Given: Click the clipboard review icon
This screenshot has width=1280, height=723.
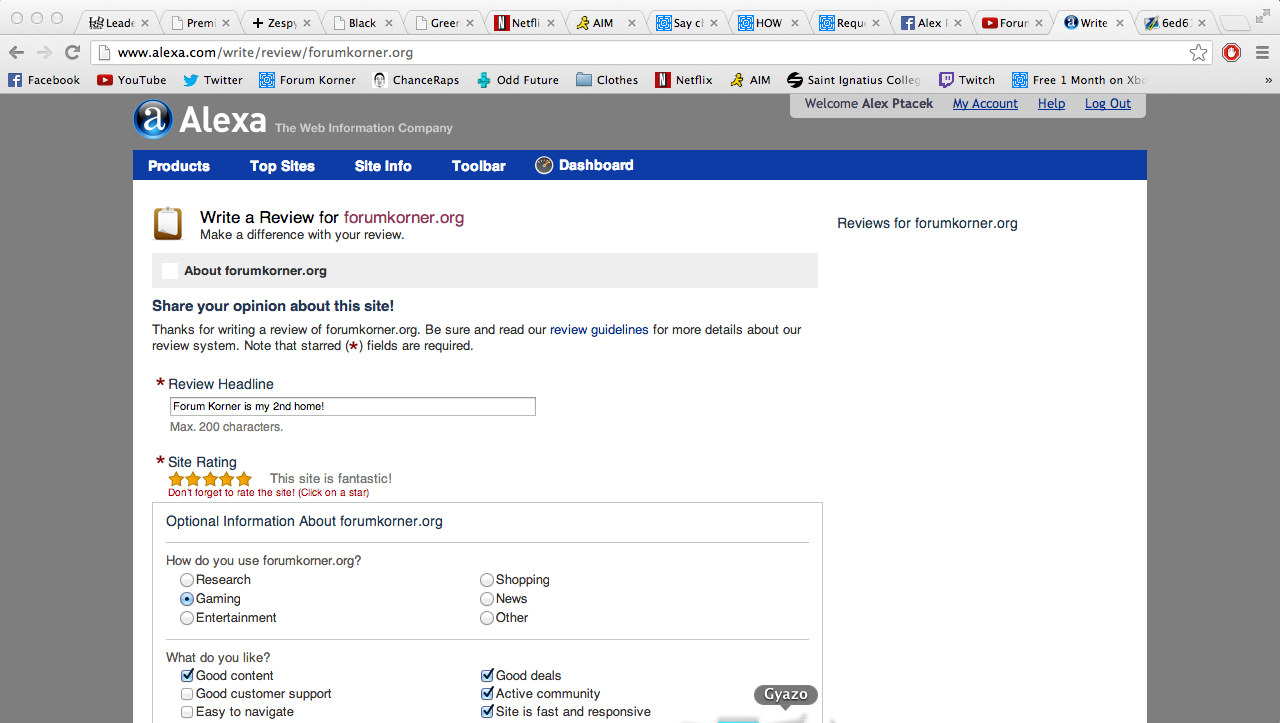Looking at the screenshot, I should pyautogui.click(x=168, y=223).
